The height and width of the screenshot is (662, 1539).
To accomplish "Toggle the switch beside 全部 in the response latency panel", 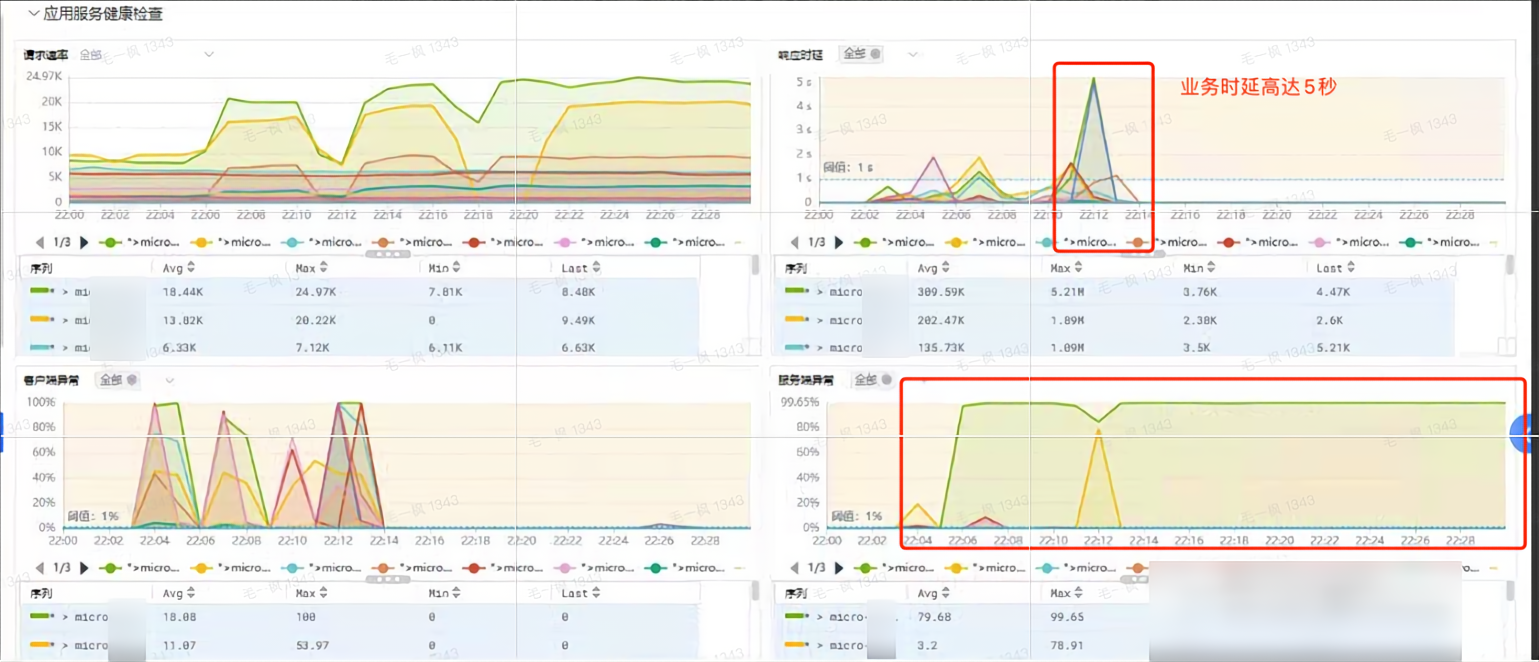I will [x=876, y=54].
